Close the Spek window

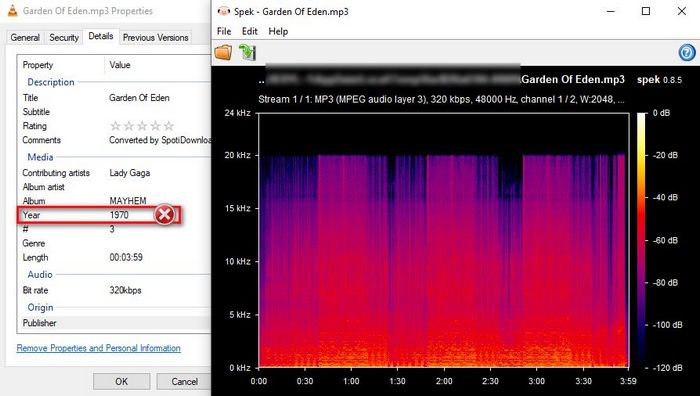coord(681,11)
